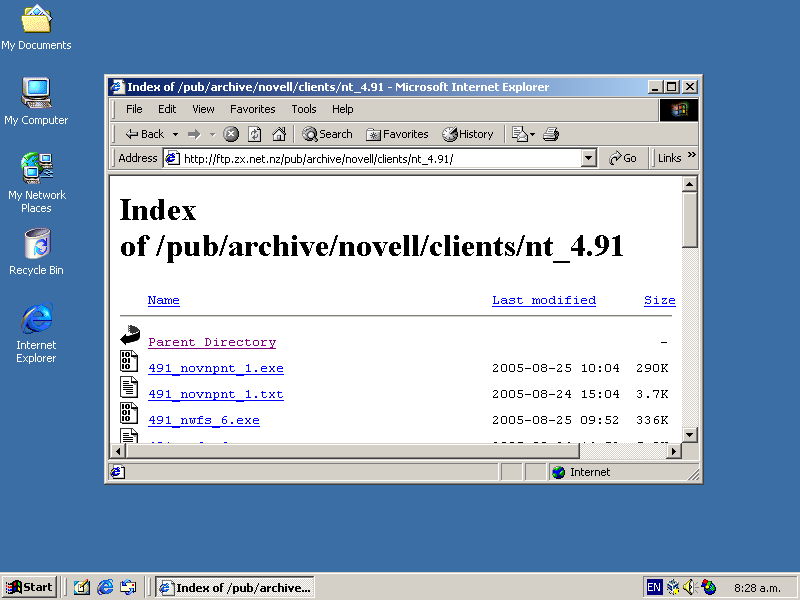Screen dimensions: 800x600
Task: Open the Favorites toolbar button
Action: point(397,134)
